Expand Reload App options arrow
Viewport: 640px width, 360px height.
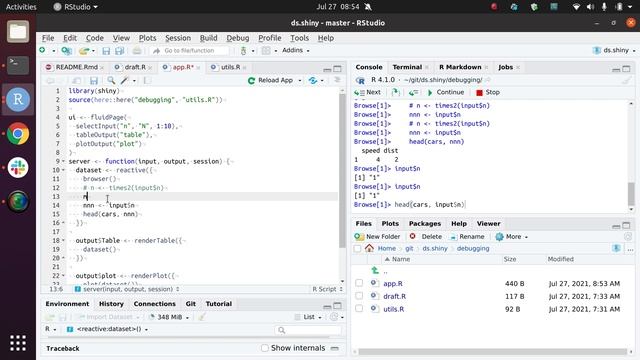point(300,80)
